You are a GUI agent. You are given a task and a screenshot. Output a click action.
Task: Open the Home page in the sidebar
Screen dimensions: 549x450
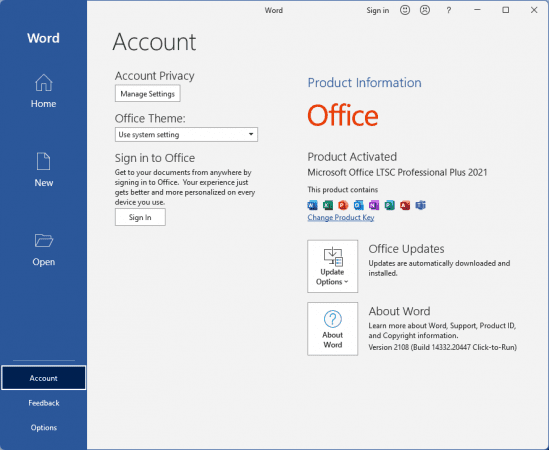(43, 91)
